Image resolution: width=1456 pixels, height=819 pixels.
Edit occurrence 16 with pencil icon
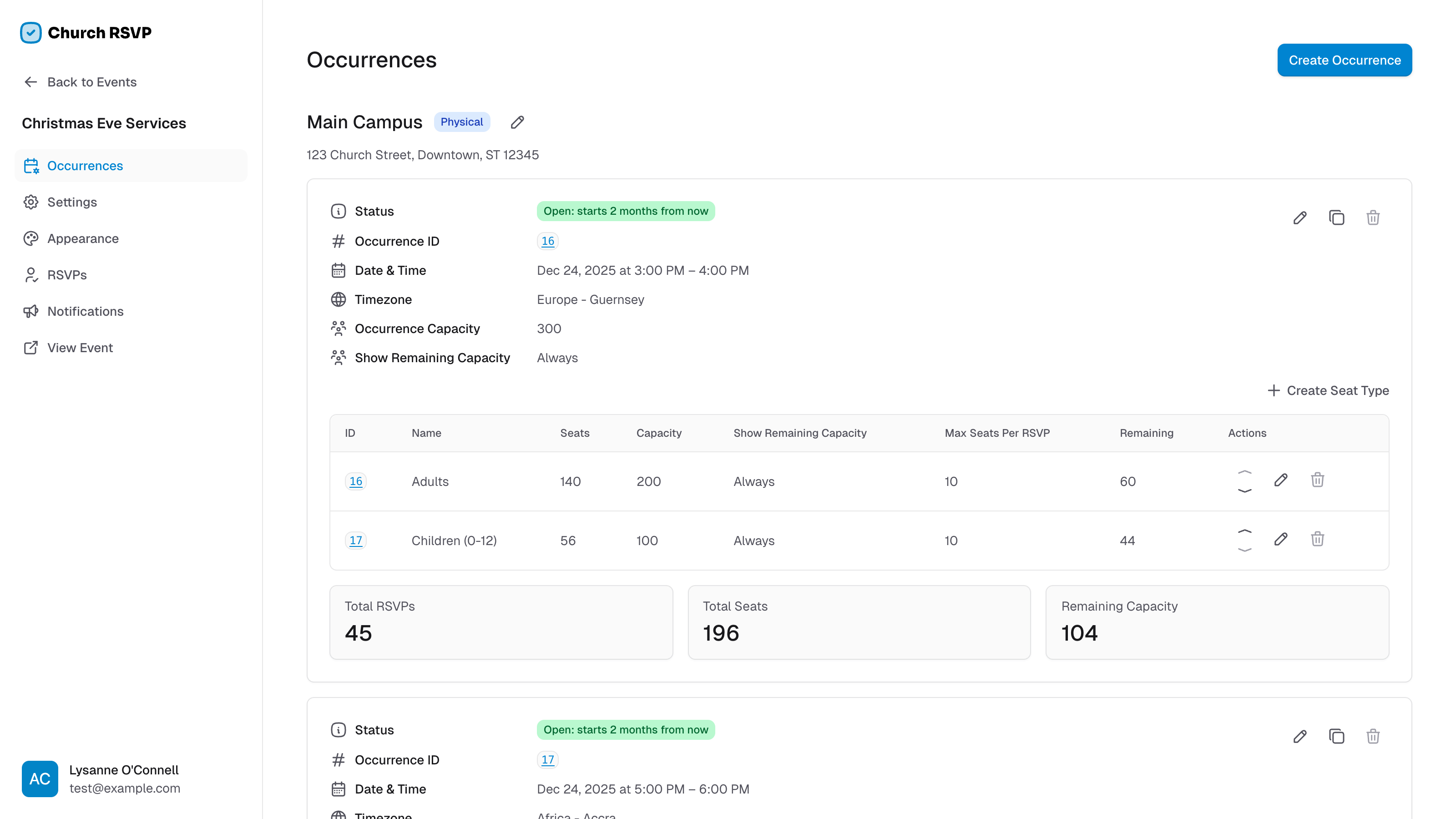(1299, 217)
